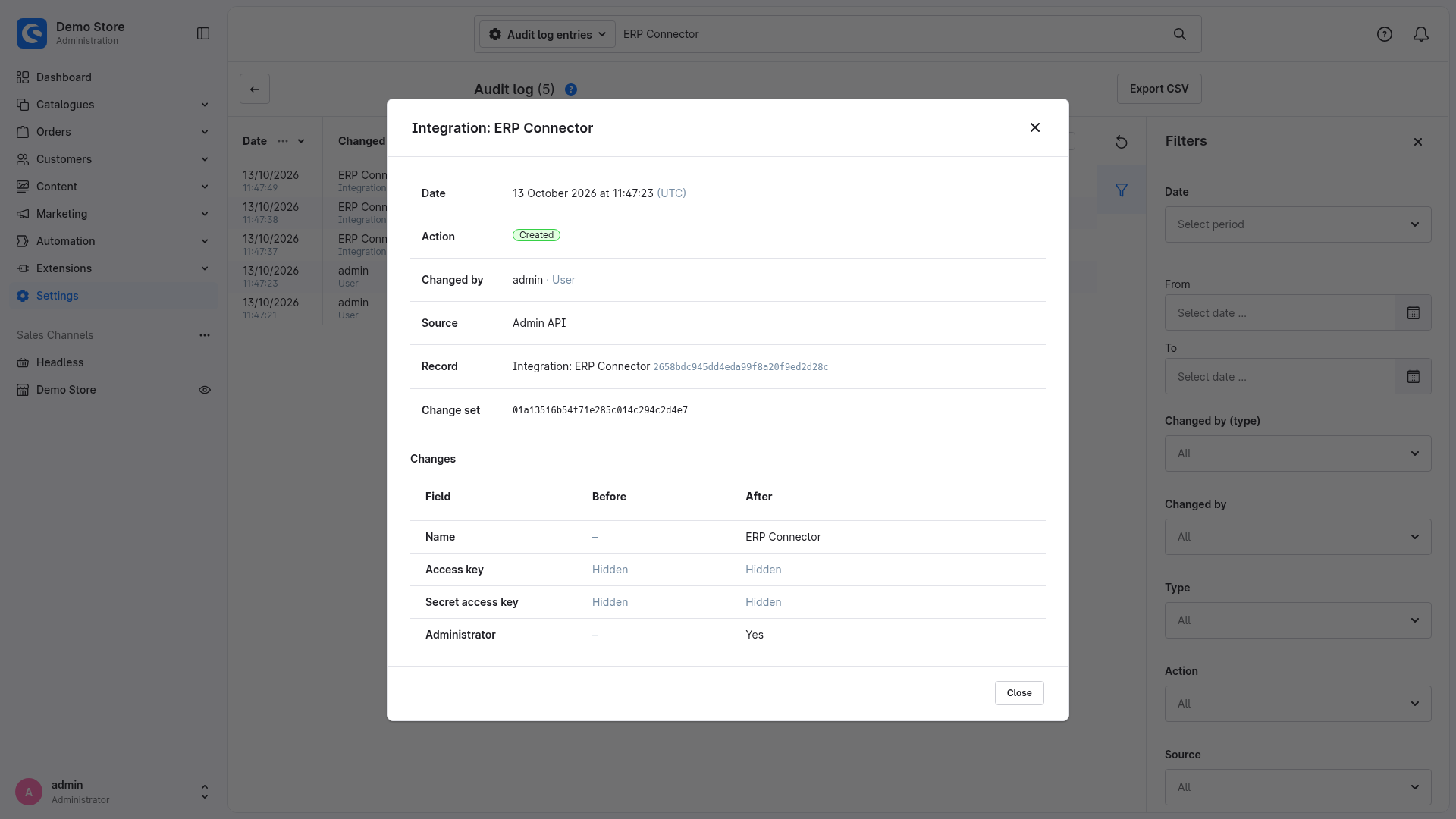This screenshot has width=1456, height=819.
Task: Open the Marketing menu item
Action: point(114,214)
